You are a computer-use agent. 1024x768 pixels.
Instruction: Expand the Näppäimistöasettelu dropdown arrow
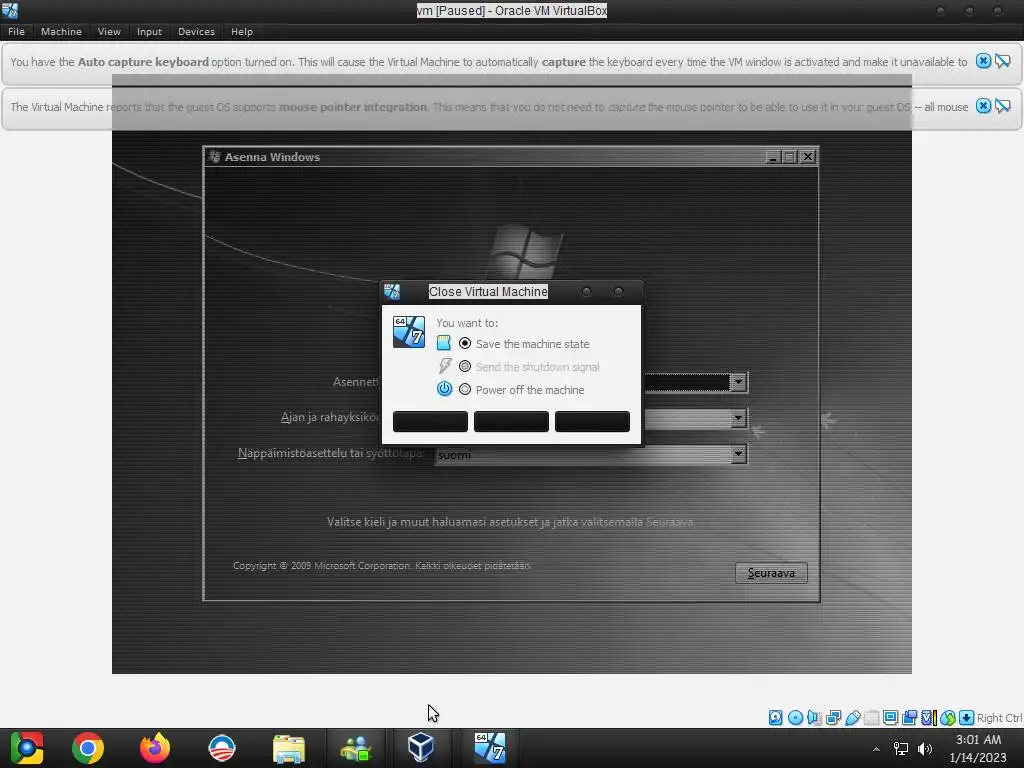738,454
